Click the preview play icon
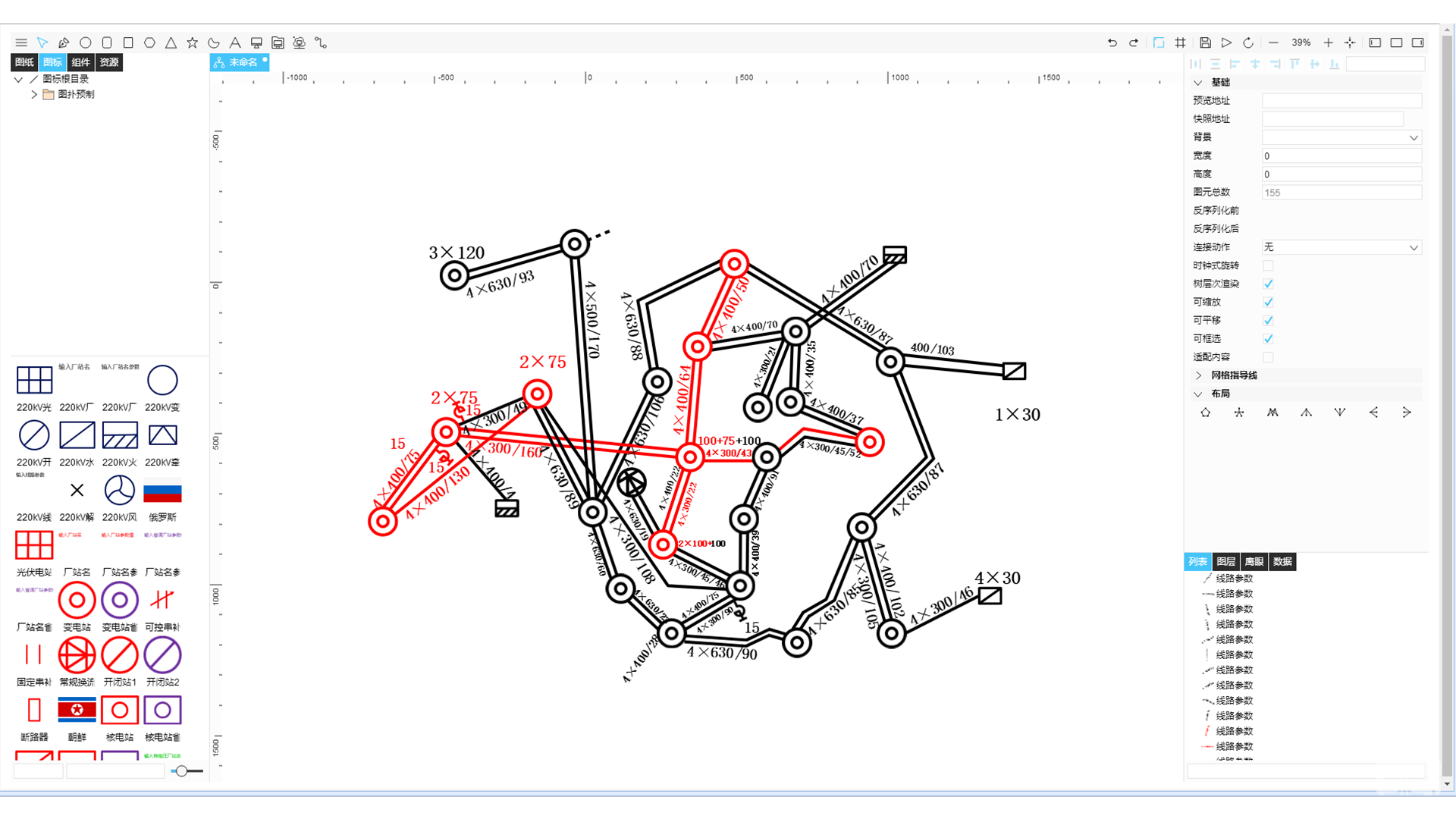Viewport: 1456px width, 819px height. pyautogui.click(x=1226, y=43)
